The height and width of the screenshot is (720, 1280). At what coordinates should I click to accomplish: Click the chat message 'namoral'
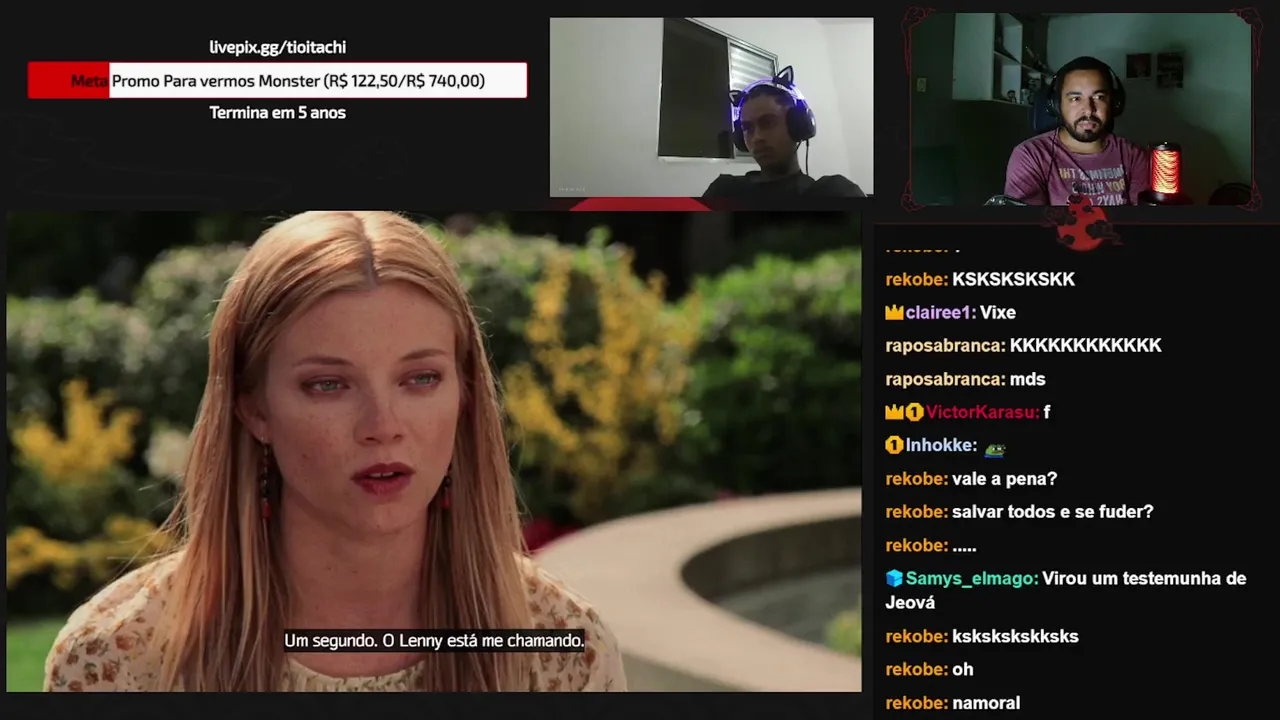[986, 703]
